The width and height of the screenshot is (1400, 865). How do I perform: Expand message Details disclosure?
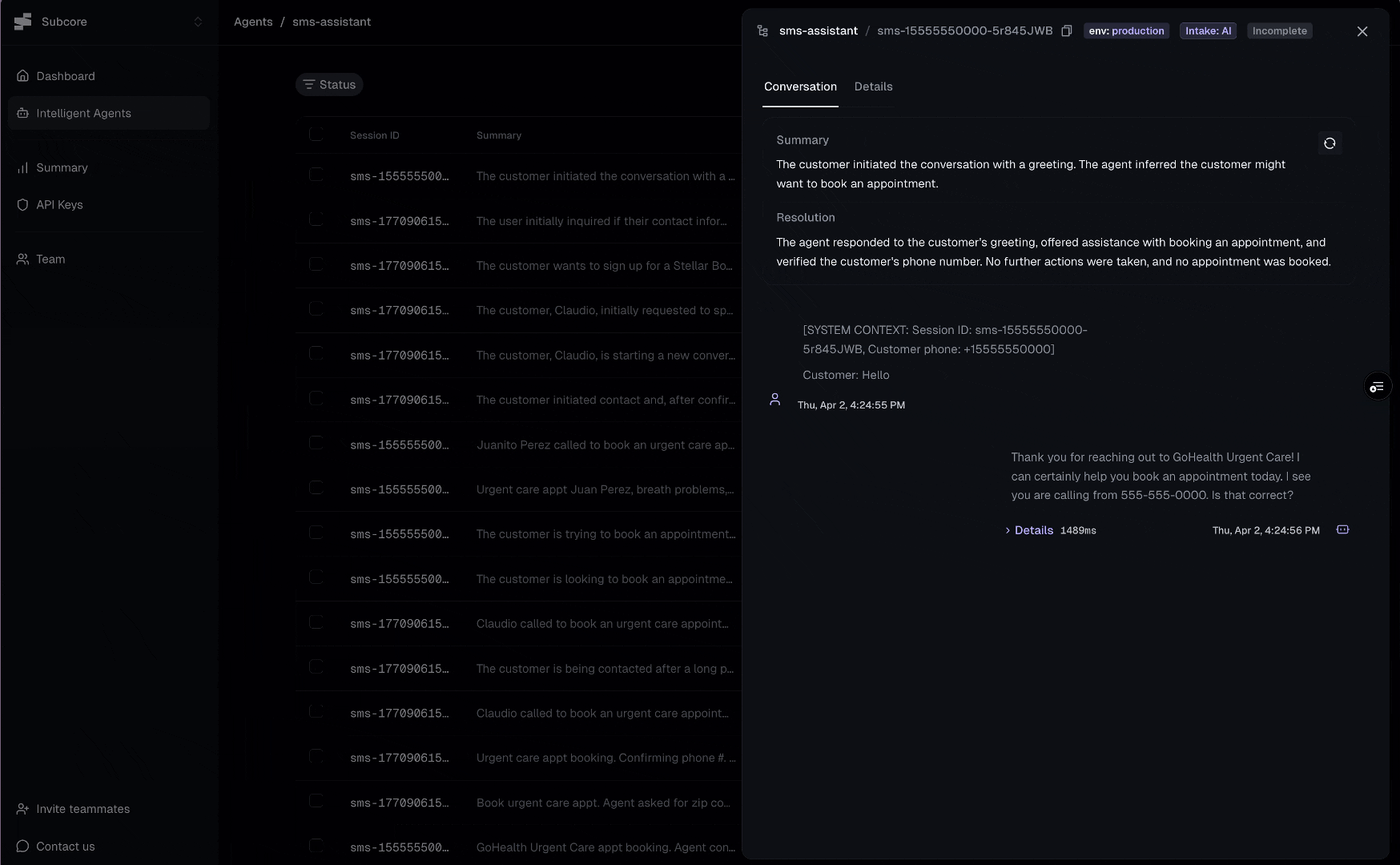point(1029,530)
